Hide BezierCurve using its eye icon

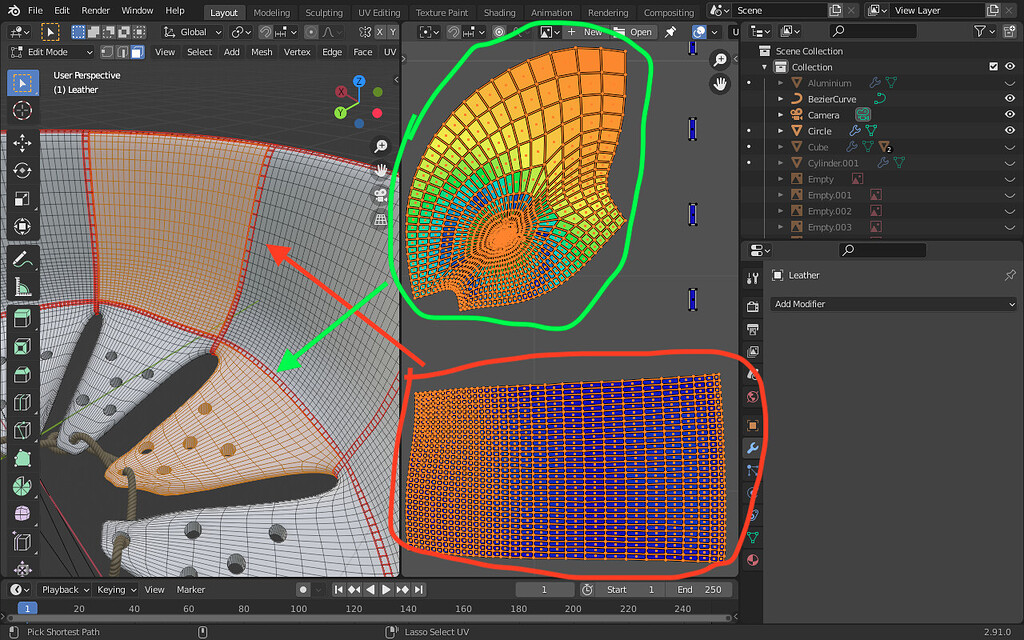1010,99
